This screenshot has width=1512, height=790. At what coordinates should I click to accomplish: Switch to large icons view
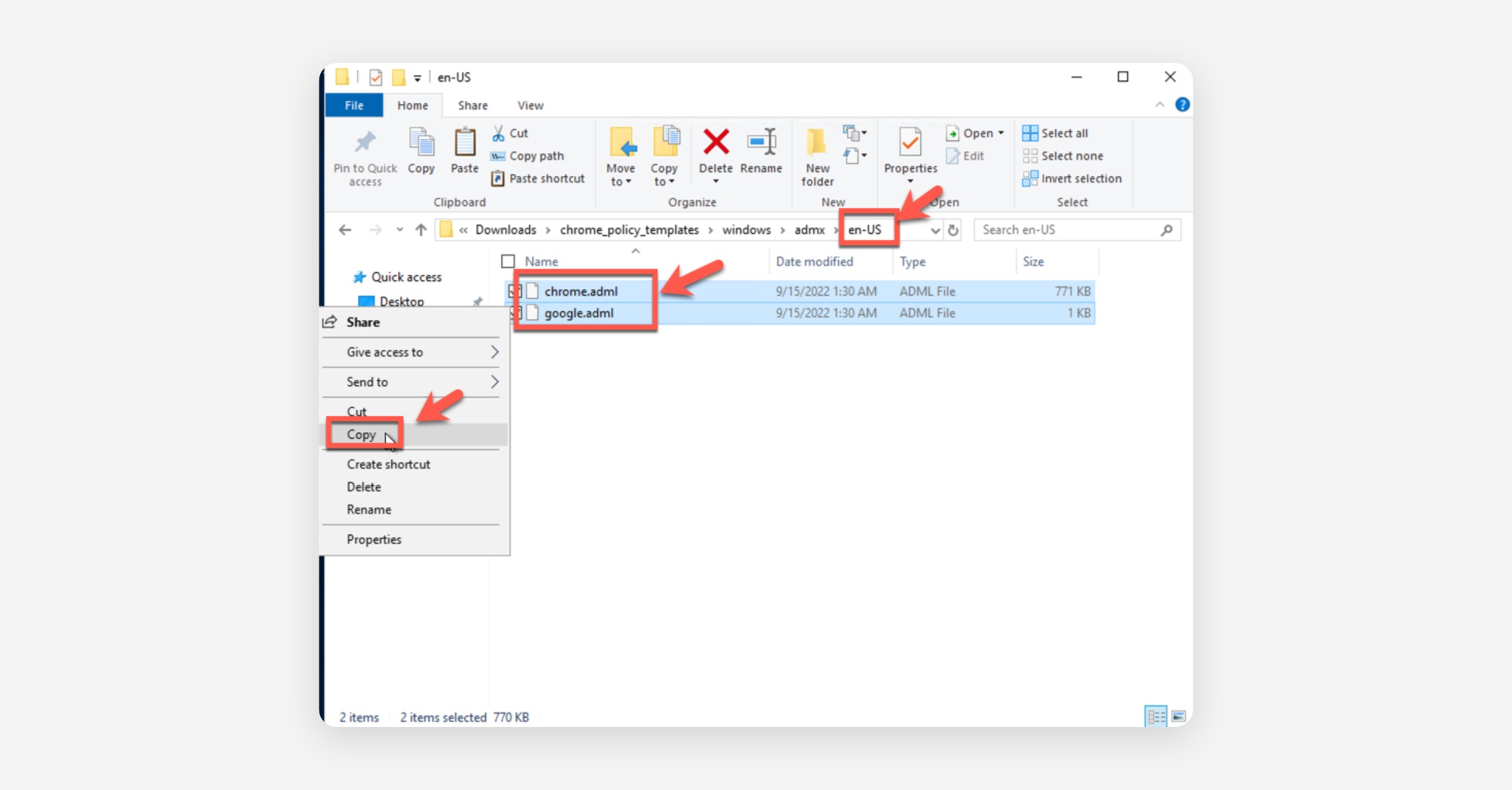(x=1179, y=716)
